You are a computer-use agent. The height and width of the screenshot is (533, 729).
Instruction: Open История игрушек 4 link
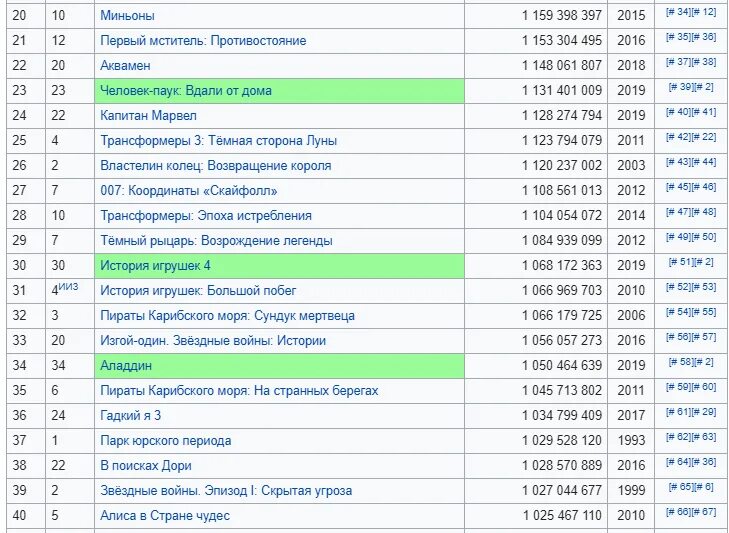[x=155, y=266]
